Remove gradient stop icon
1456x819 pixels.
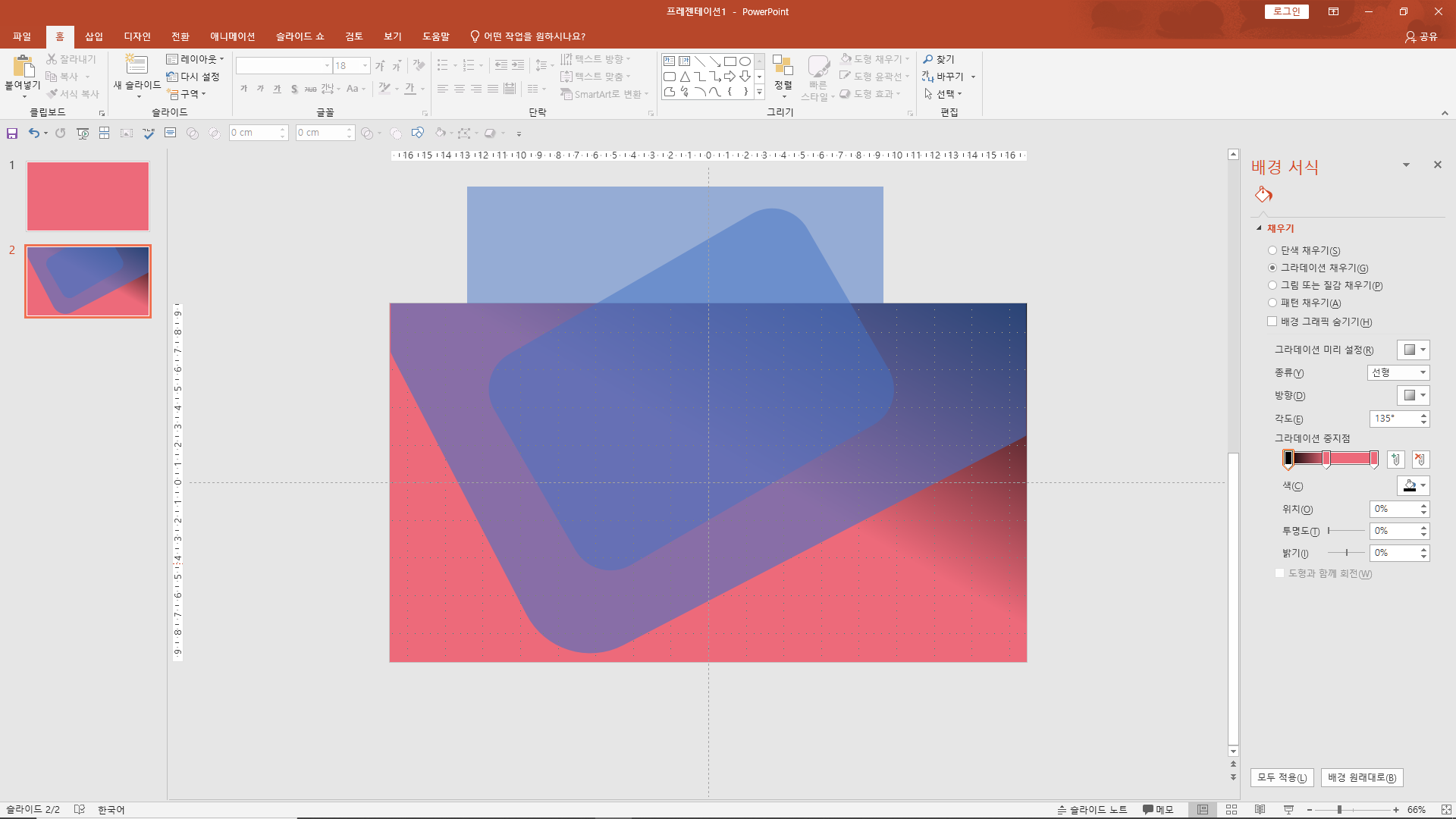[1420, 459]
